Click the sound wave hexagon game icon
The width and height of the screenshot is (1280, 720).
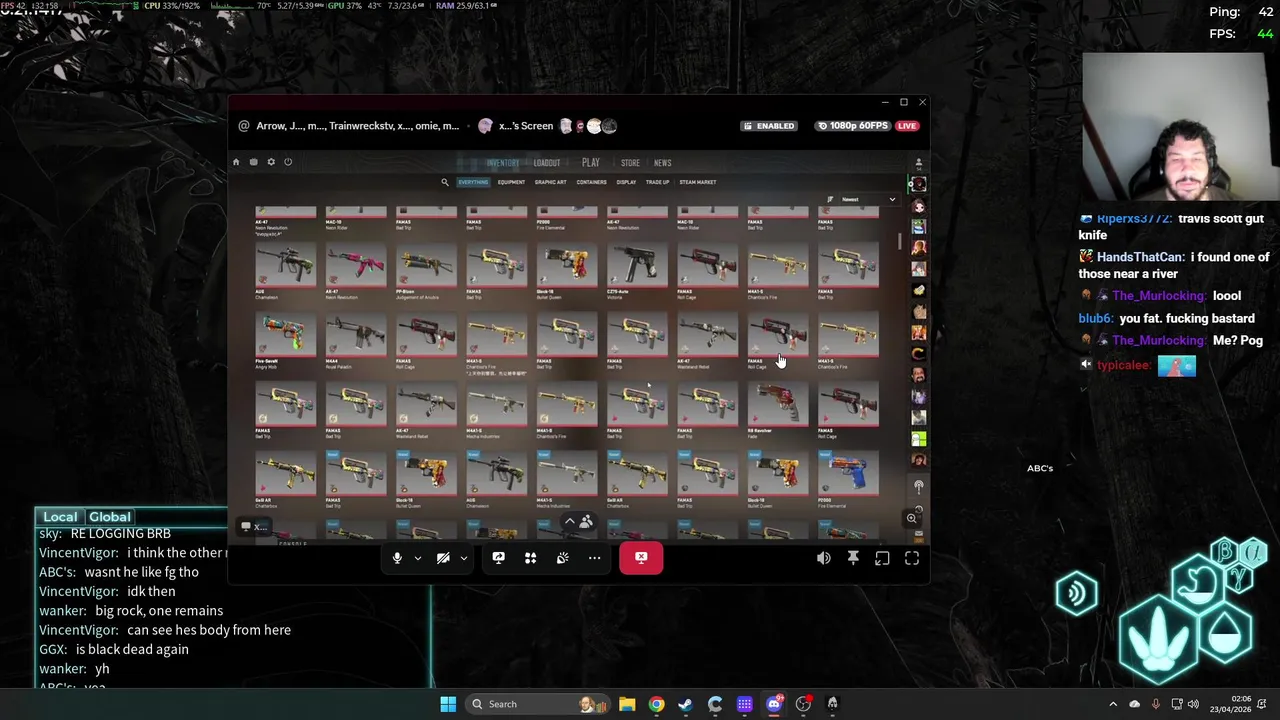[x=1076, y=593]
